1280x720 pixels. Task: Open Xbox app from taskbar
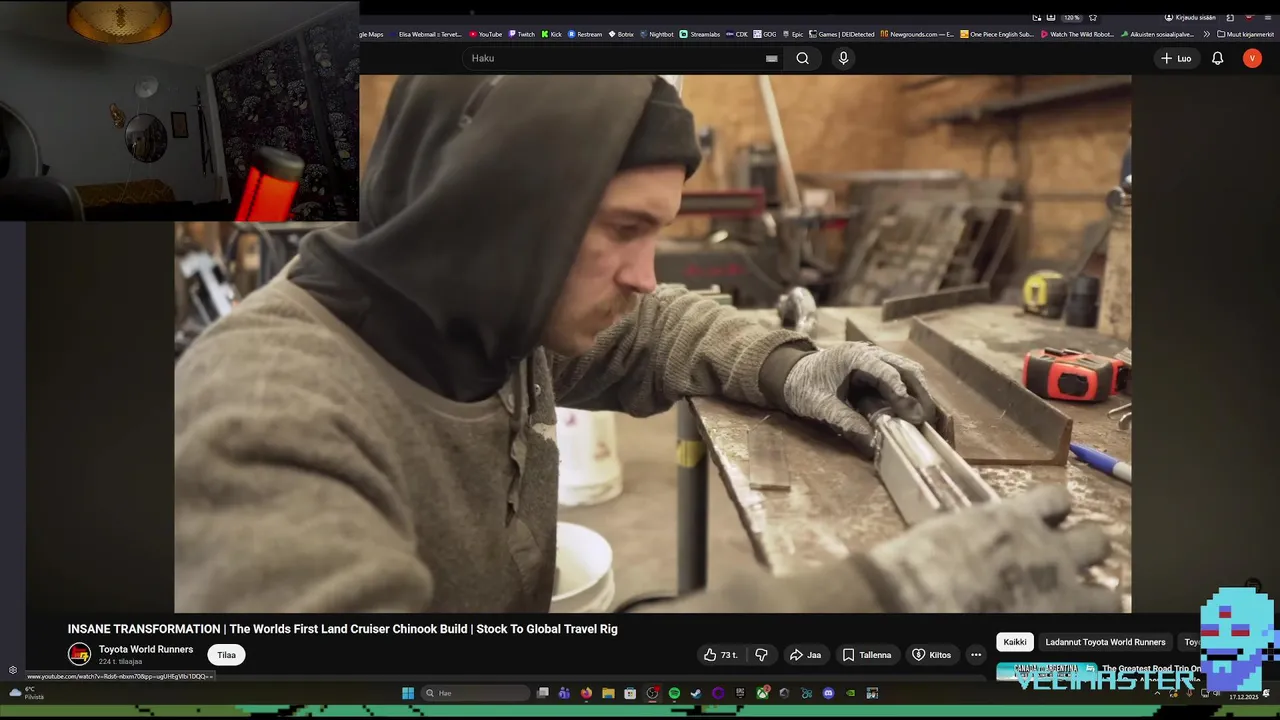tap(763, 693)
